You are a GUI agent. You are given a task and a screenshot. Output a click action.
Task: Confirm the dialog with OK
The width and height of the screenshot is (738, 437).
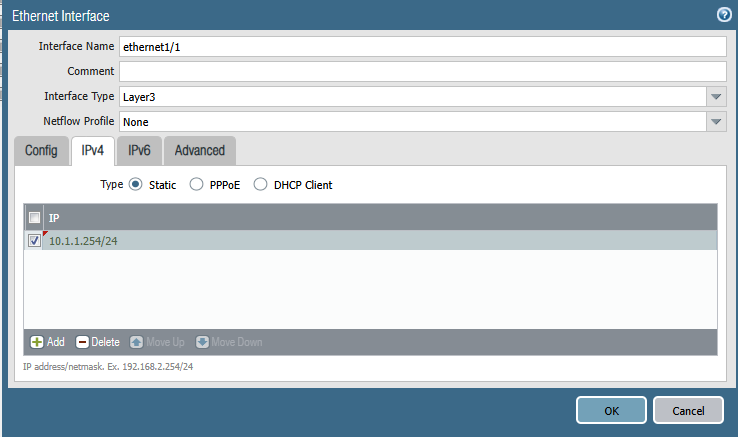(x=611, y=410)
